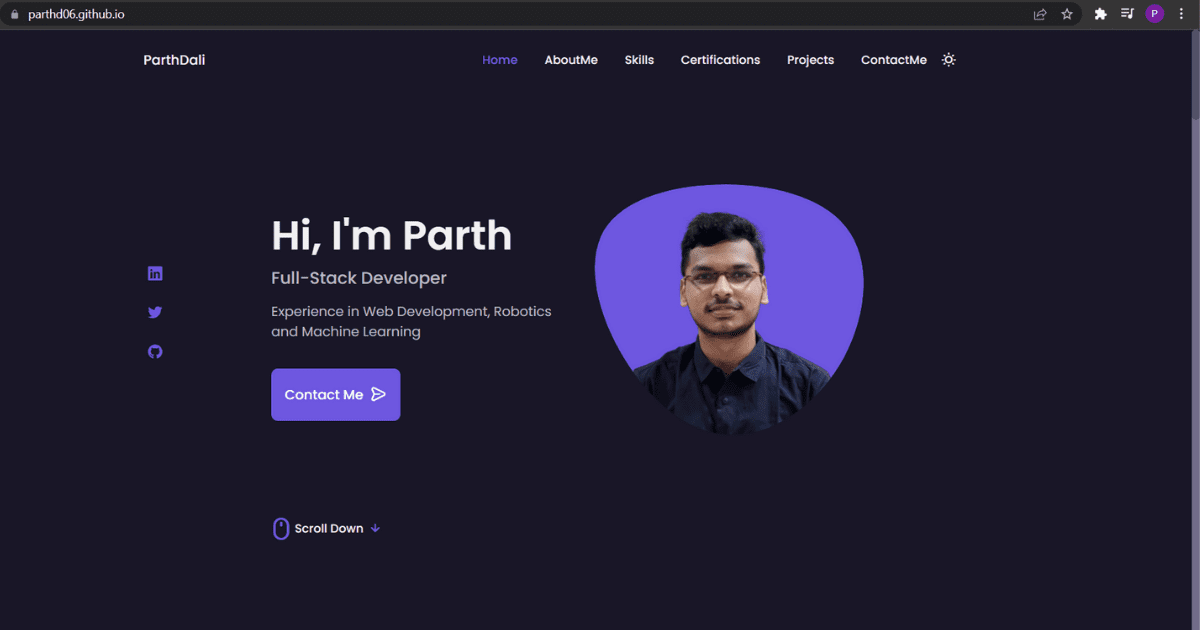Open the Twitter icon

point(155,312)
